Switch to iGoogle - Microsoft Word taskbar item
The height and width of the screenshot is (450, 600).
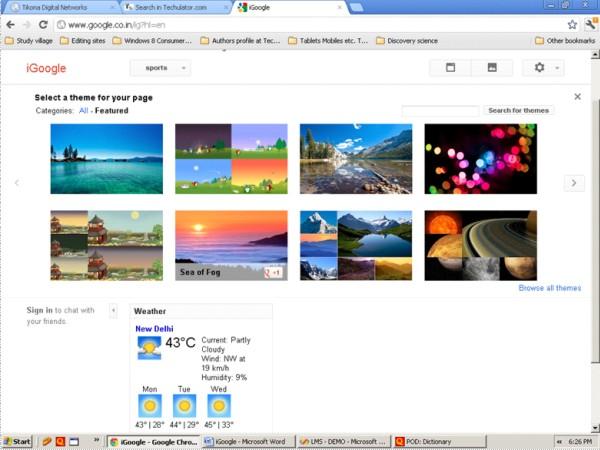pos(249,442)
